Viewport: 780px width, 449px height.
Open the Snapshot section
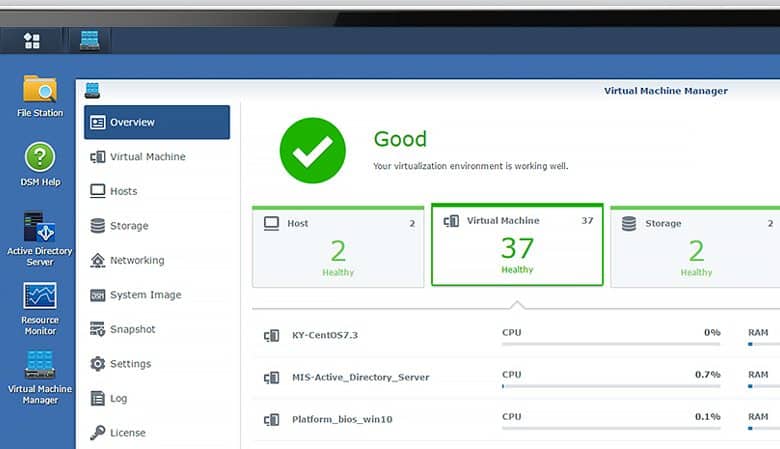tap(157, 329)
